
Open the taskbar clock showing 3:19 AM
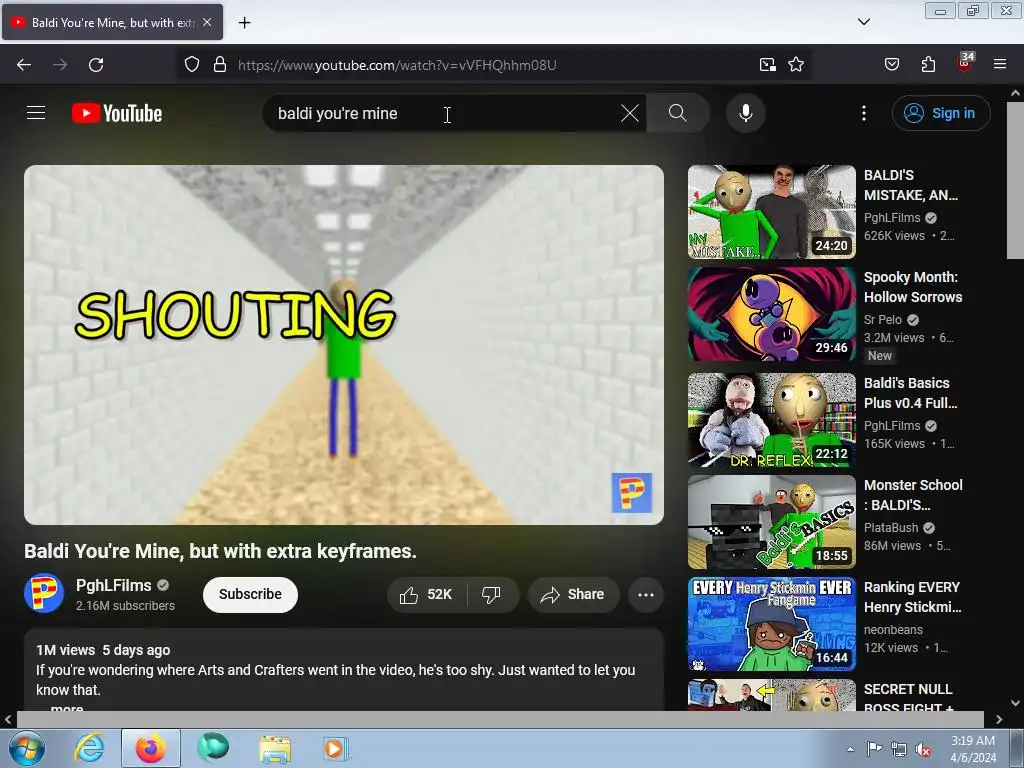(x=973, y=749)
